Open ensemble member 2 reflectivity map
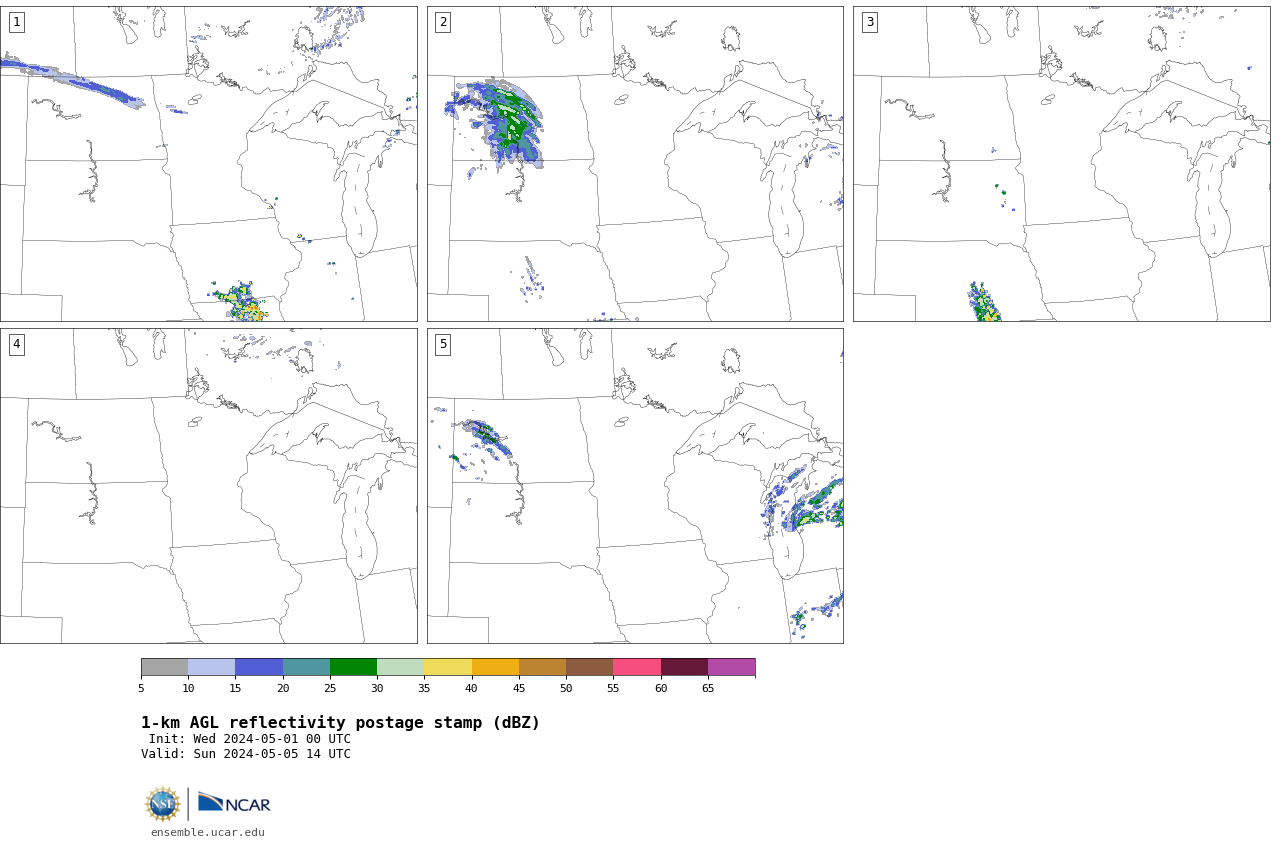Viewport: 1280px width, 844px height. [x=635, y=164]
